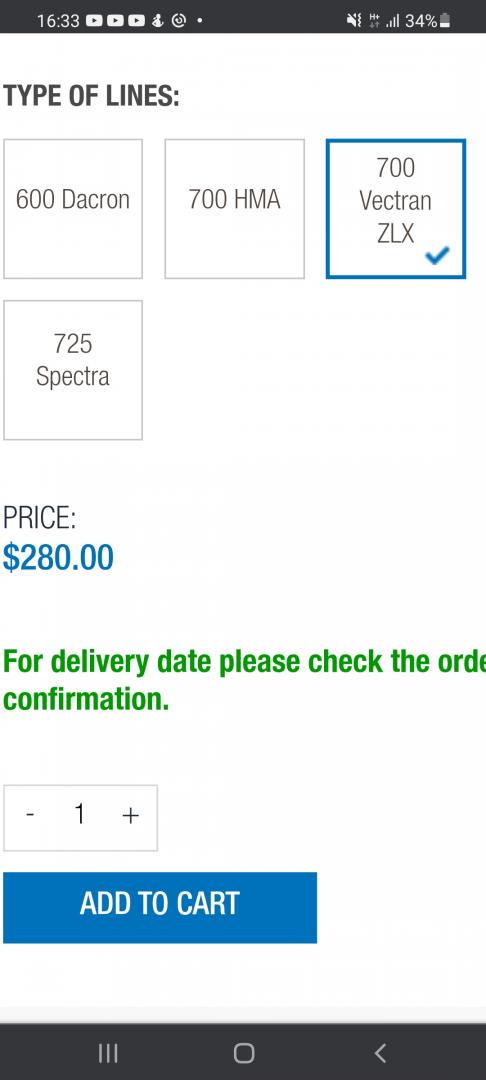This screenshot has width=486, height=1080.
Task: Pick the 725 Spectra line type
Action: [x=73, y=370]
